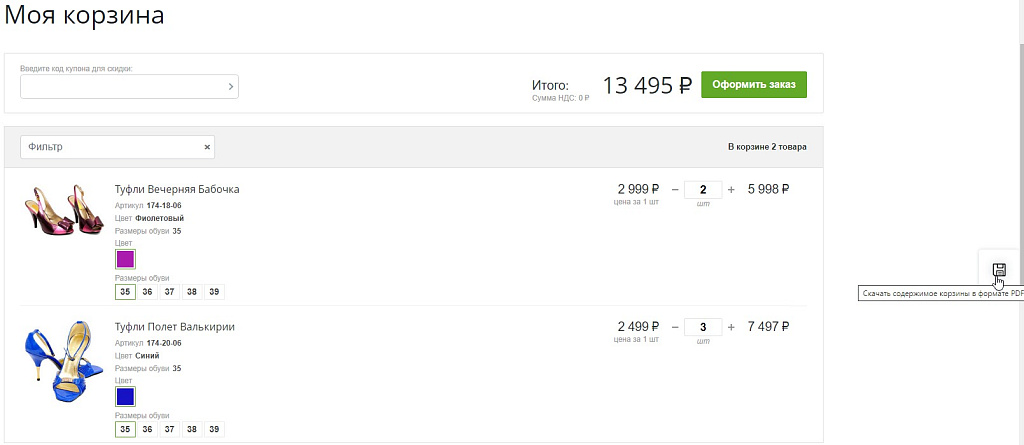Choose size 38 for the blue shoes
Image resolution: width=1024 pixels, height=445 pixels.
click(x=191, y=429)
